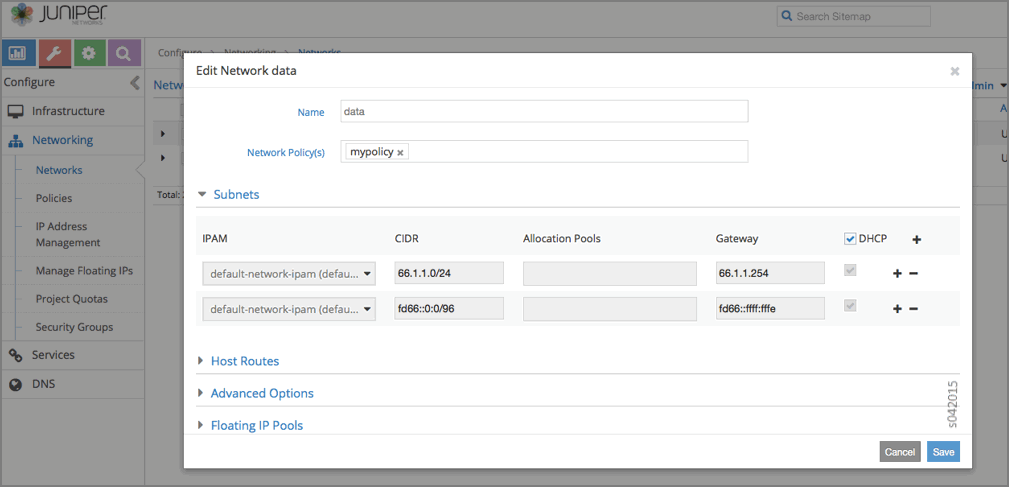Focus the Search Sitemap box

pyautogui.click(x=854, y=16)
